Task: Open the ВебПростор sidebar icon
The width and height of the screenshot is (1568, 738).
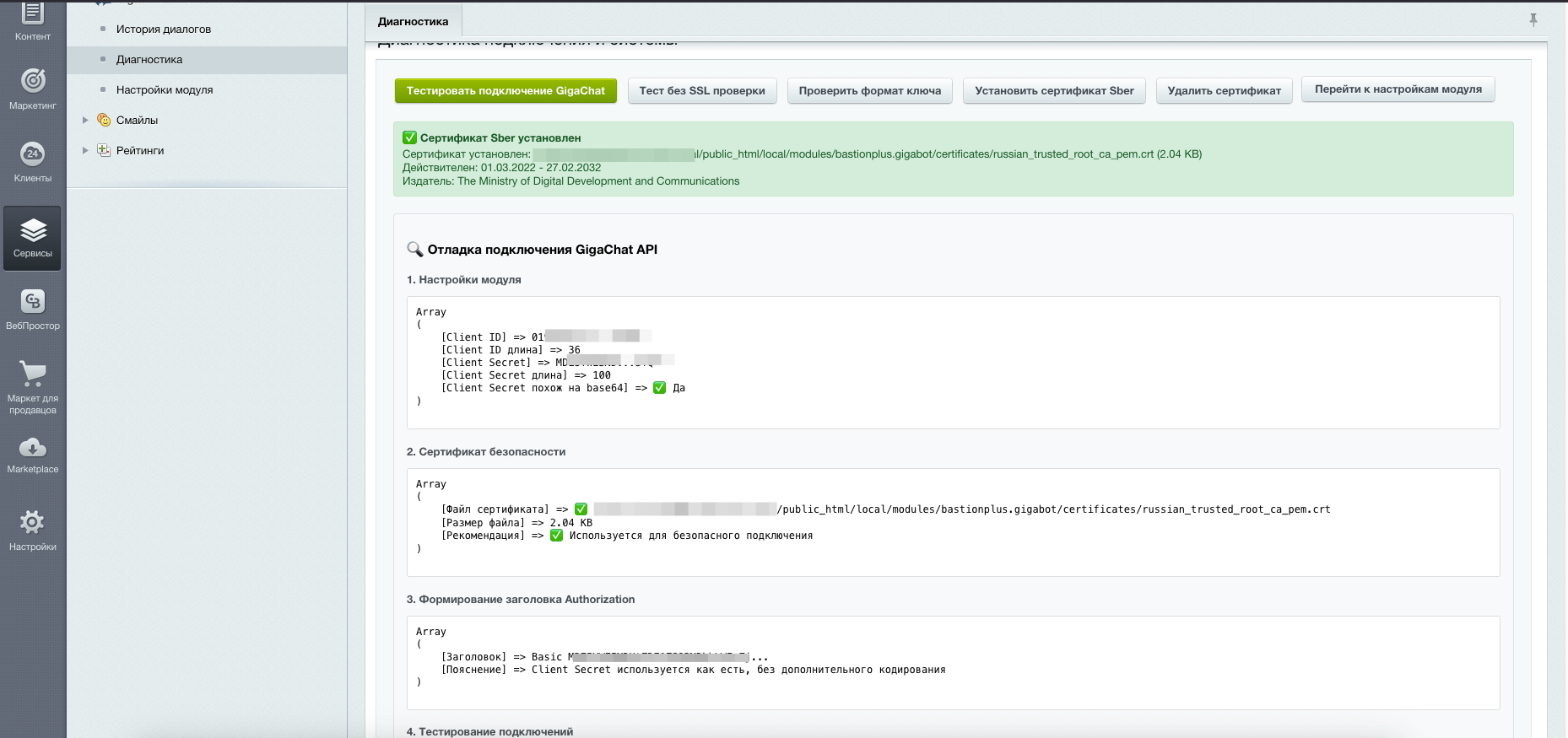Action: pyautogui.click(x=33, y=310)
